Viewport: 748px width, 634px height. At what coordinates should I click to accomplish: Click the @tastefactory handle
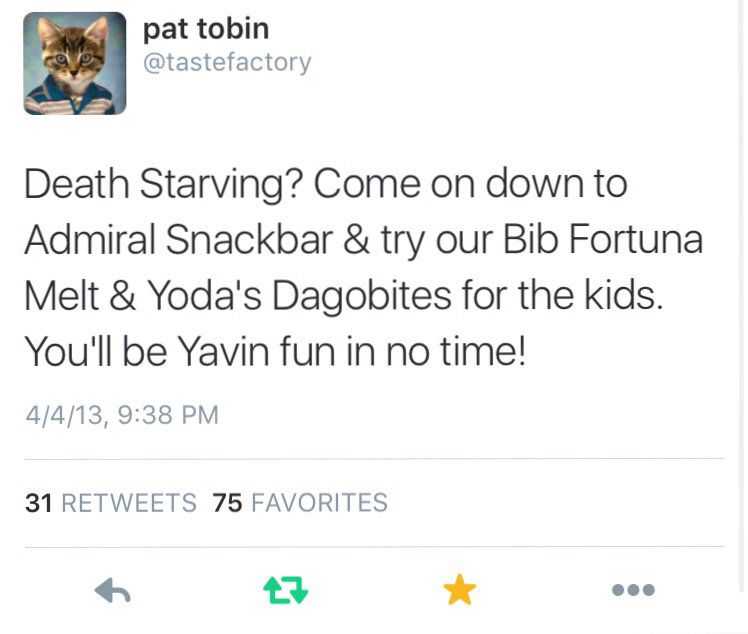[227, 62]
